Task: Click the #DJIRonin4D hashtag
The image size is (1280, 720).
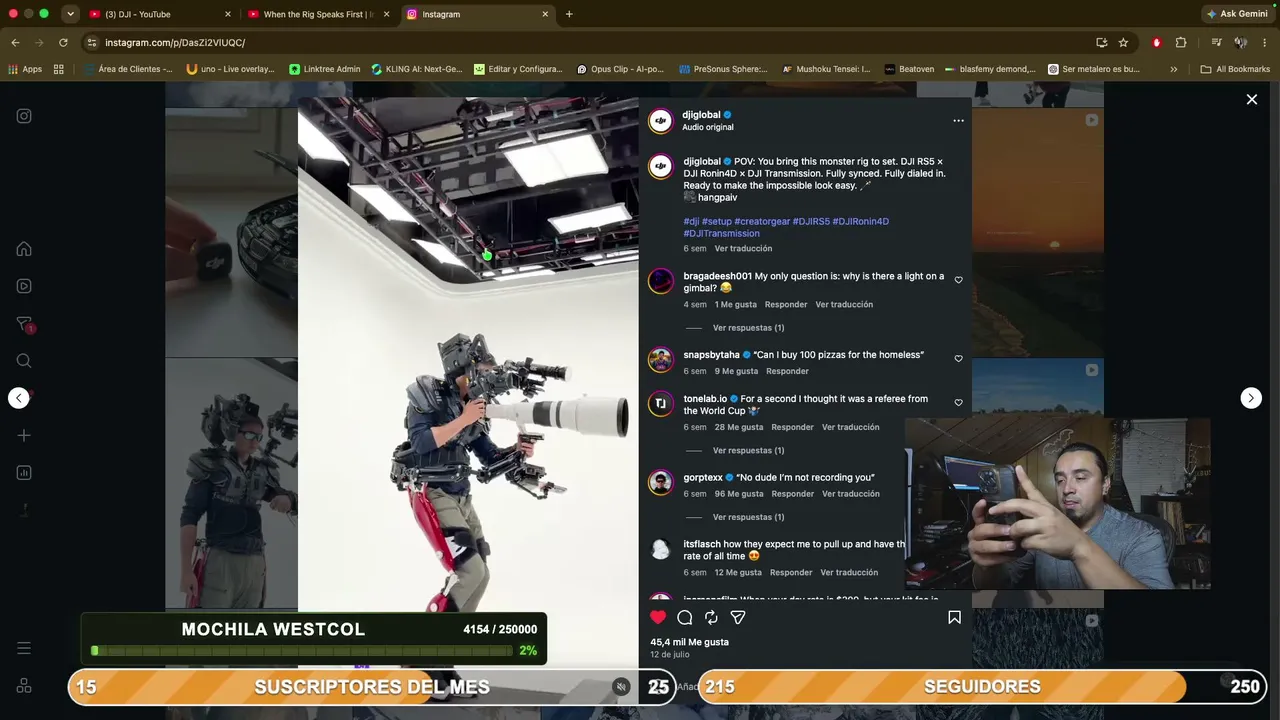Action: click(860, 222)
